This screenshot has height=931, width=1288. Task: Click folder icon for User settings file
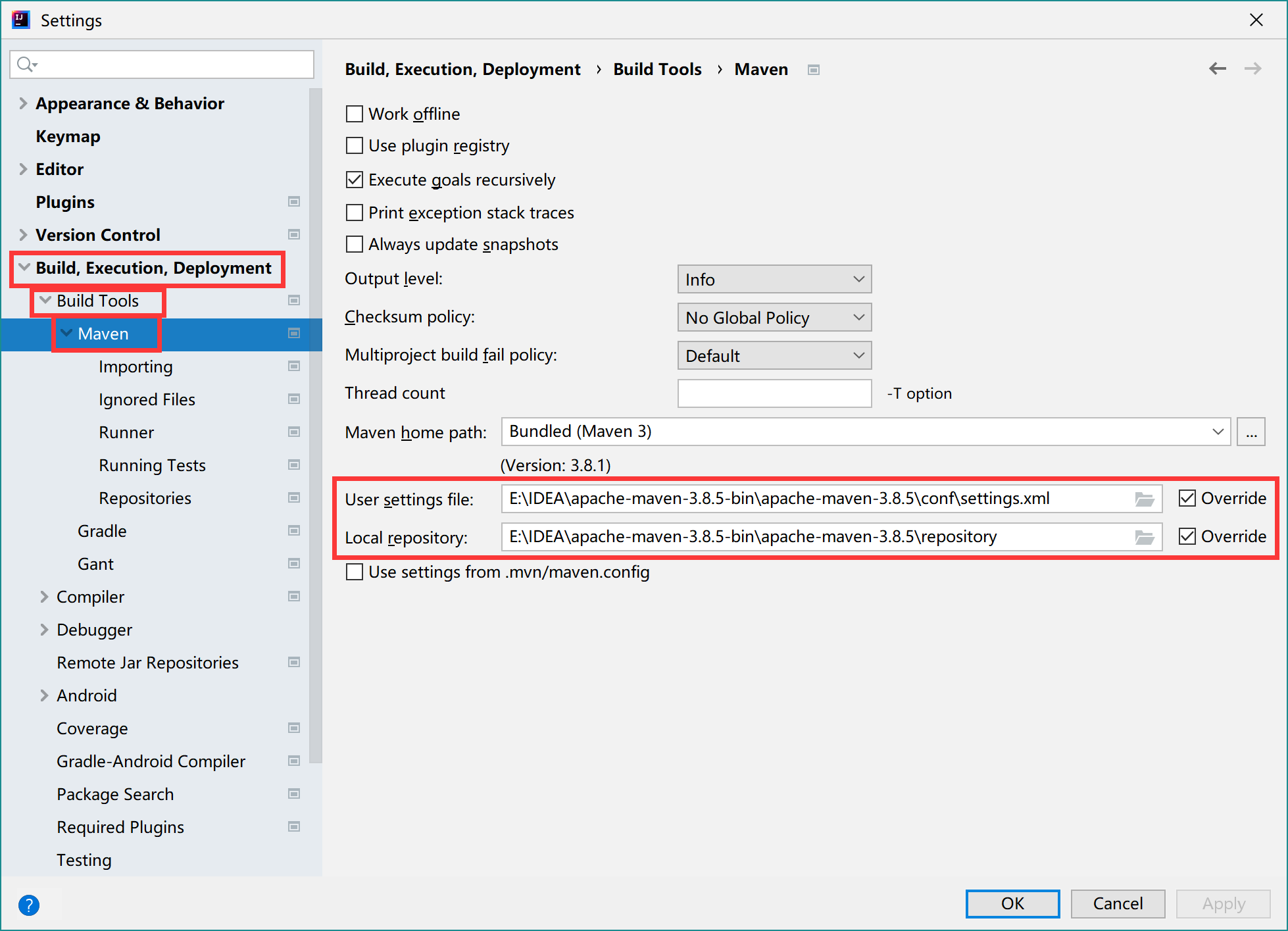(x=1145, y=499)
